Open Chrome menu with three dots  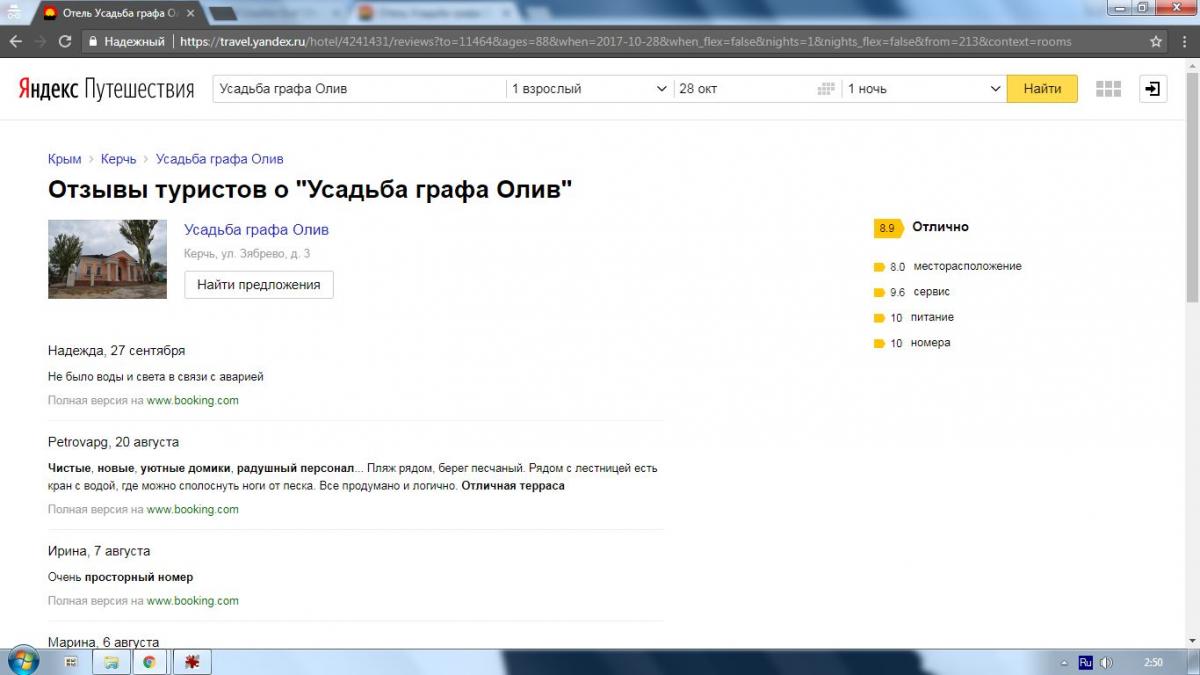tap(1184, 42)
